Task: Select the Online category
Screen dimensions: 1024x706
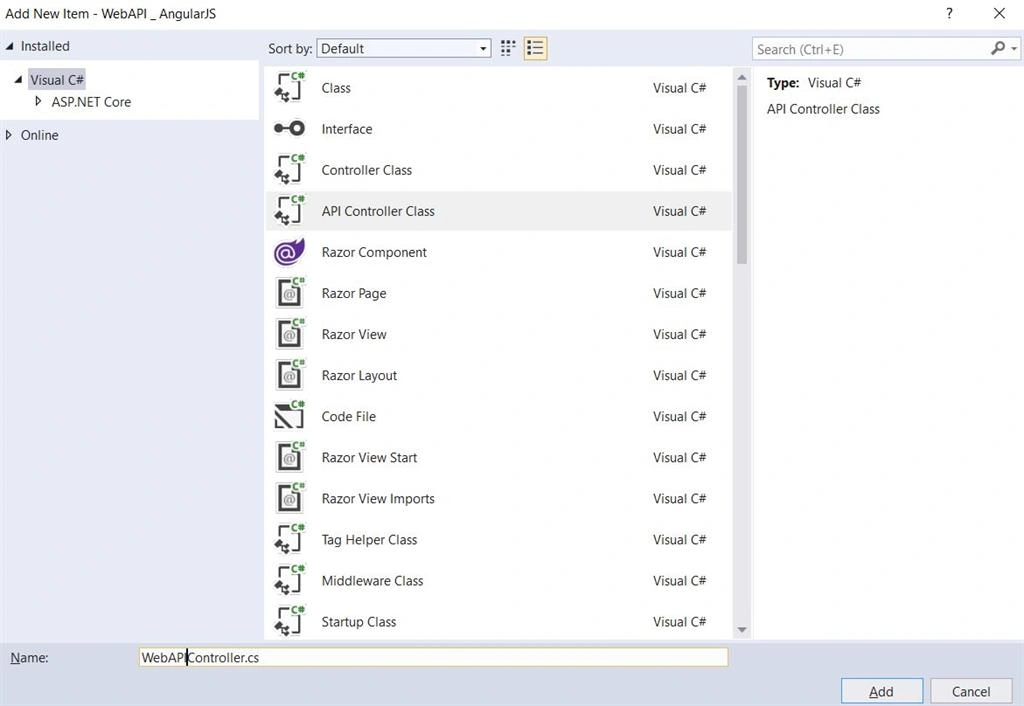Action: (x=39, y=135)
